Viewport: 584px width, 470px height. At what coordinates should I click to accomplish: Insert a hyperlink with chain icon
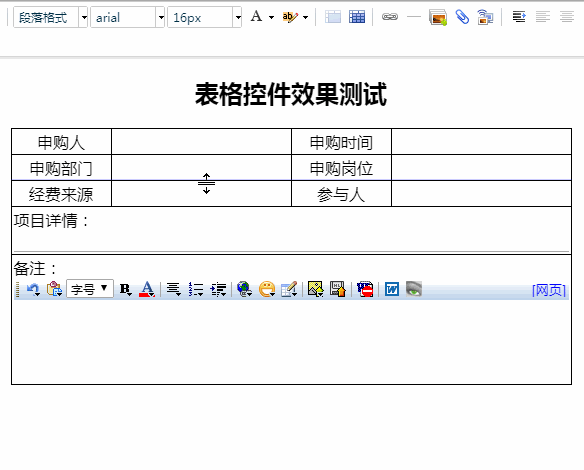[x=390, y=17]
